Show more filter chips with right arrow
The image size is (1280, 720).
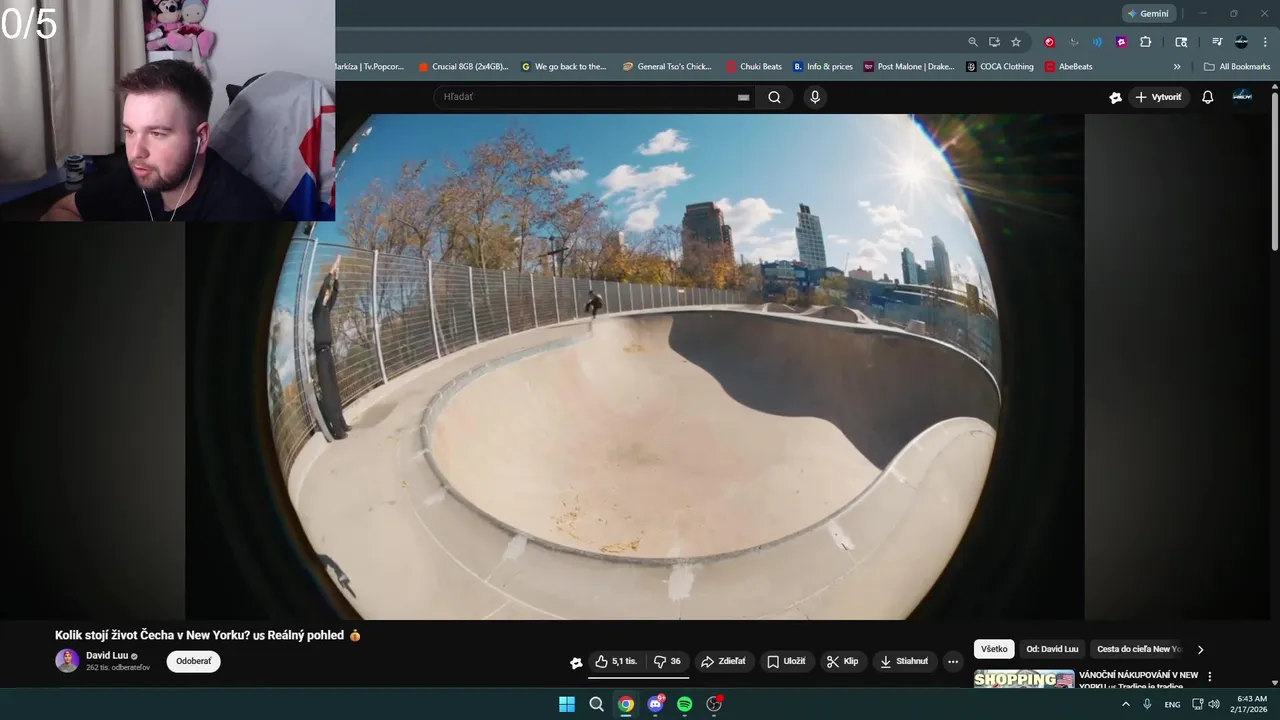1201,649
